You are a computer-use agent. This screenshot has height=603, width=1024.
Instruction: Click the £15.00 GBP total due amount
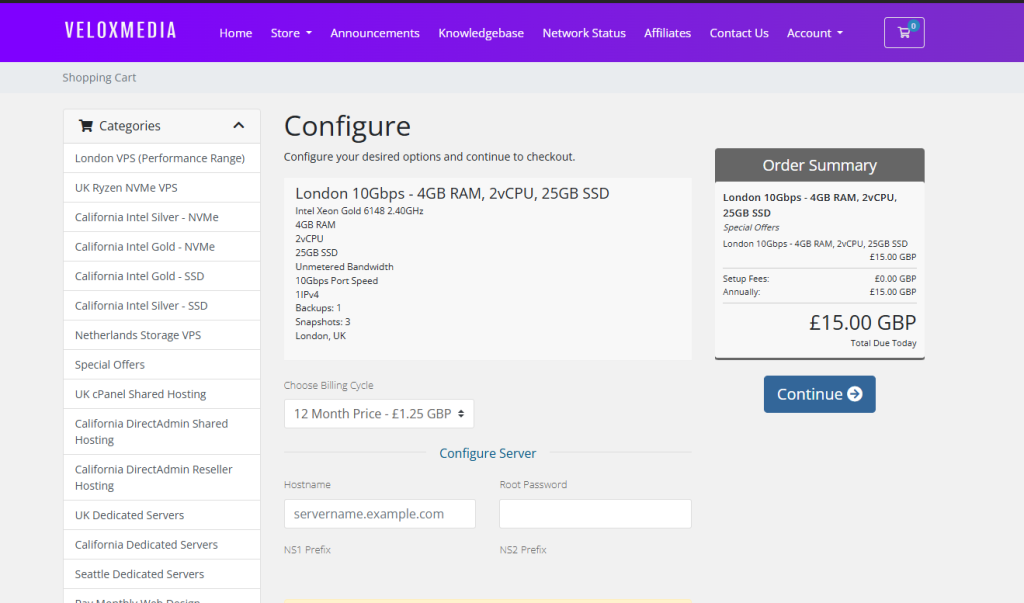(863, 322)
